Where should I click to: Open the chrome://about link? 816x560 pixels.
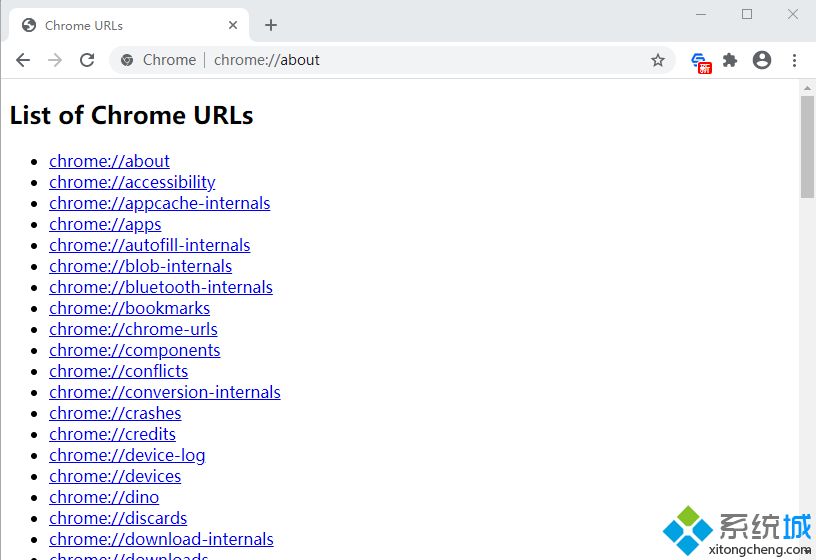click(109, 161)
